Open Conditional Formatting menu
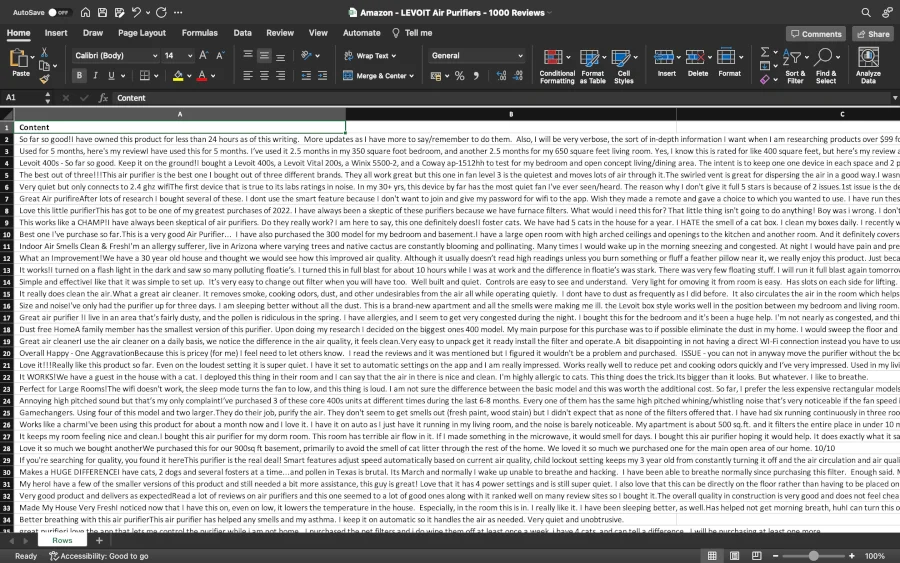This screenshot has width=900, height=563. pyautogui.click(x=557, y=66)
